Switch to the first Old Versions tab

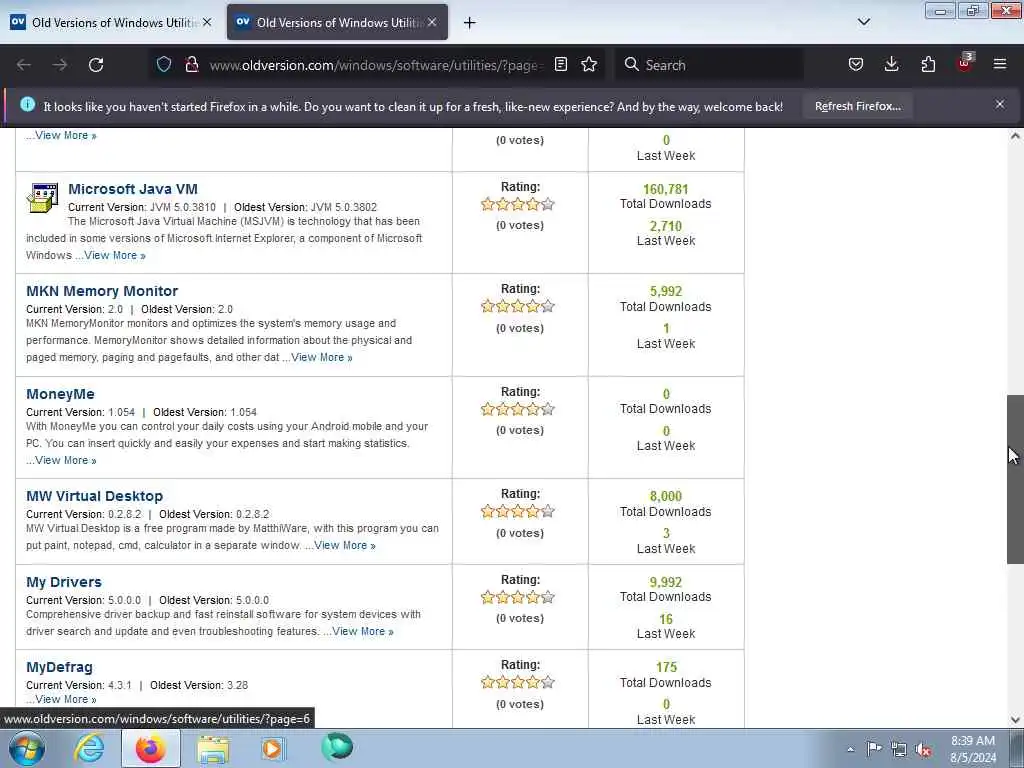coord(111,22)
